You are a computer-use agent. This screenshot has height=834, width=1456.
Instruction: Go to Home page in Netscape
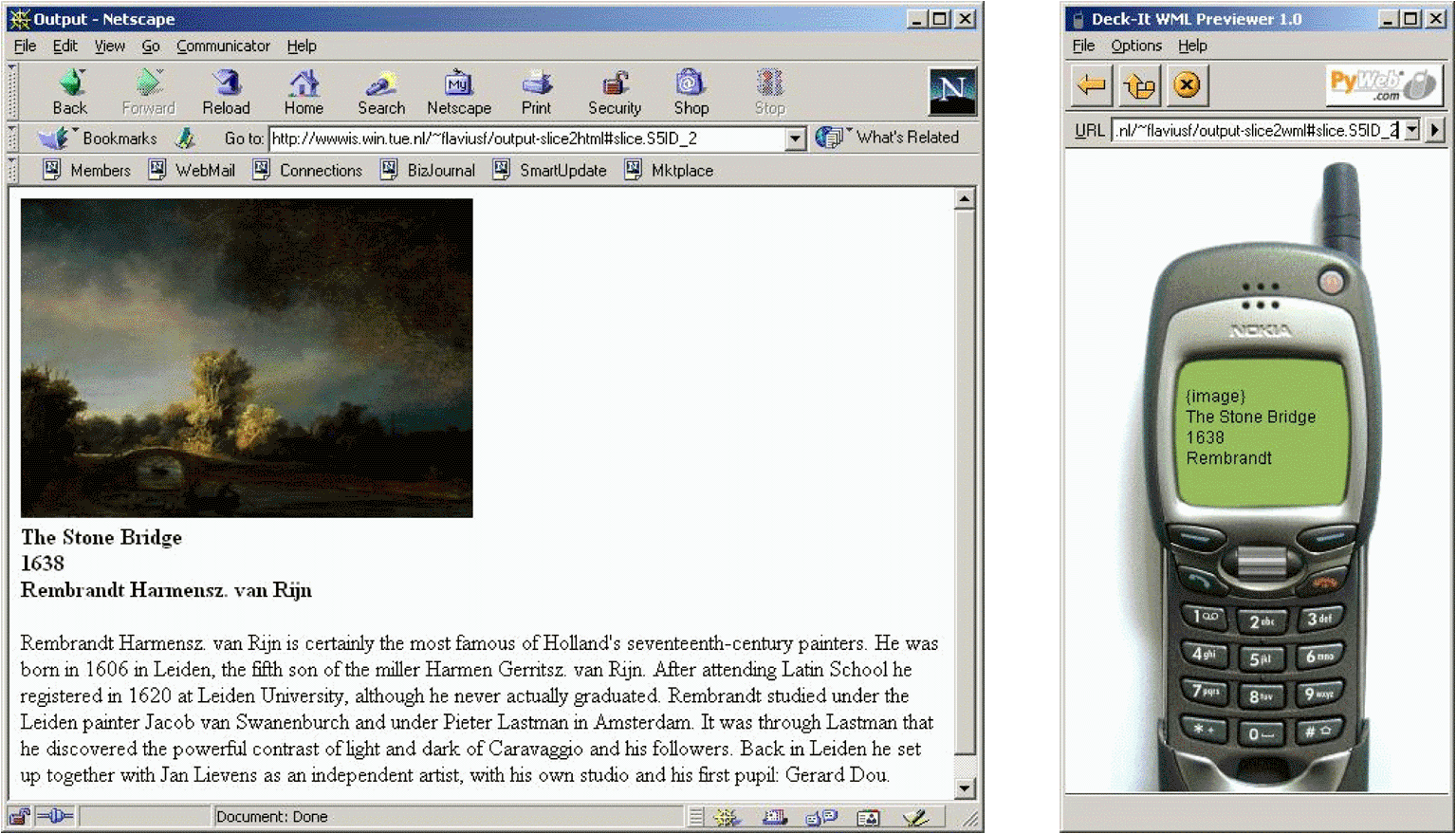coord(304,92)
